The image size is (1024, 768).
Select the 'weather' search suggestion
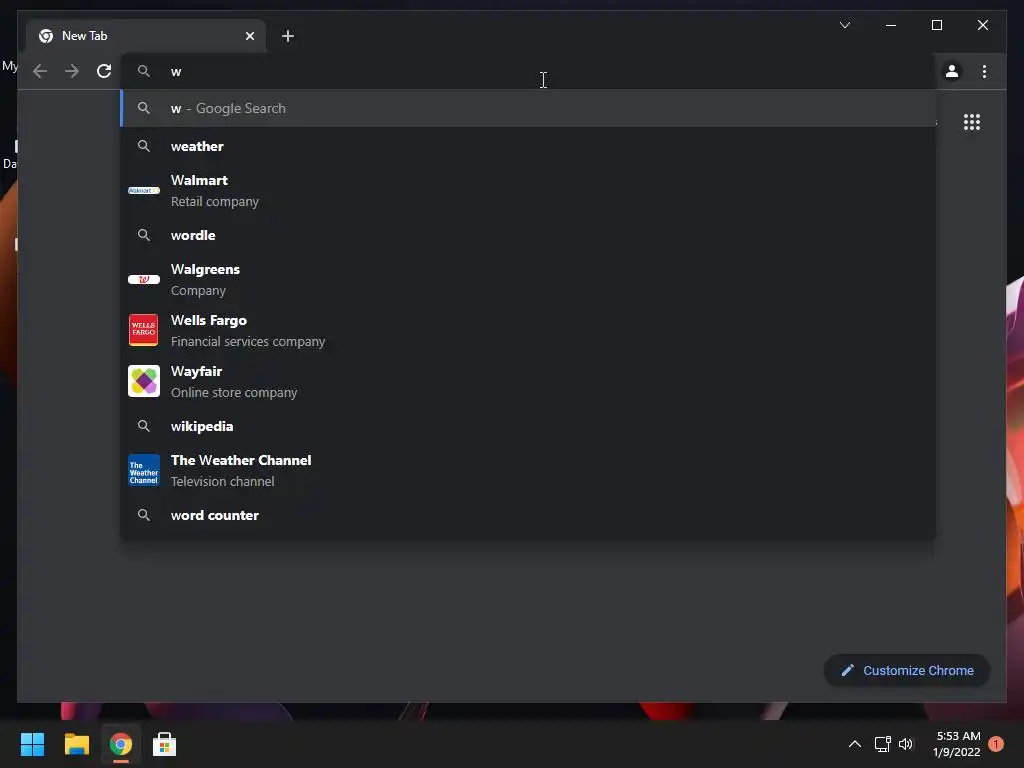coord(528,146)
